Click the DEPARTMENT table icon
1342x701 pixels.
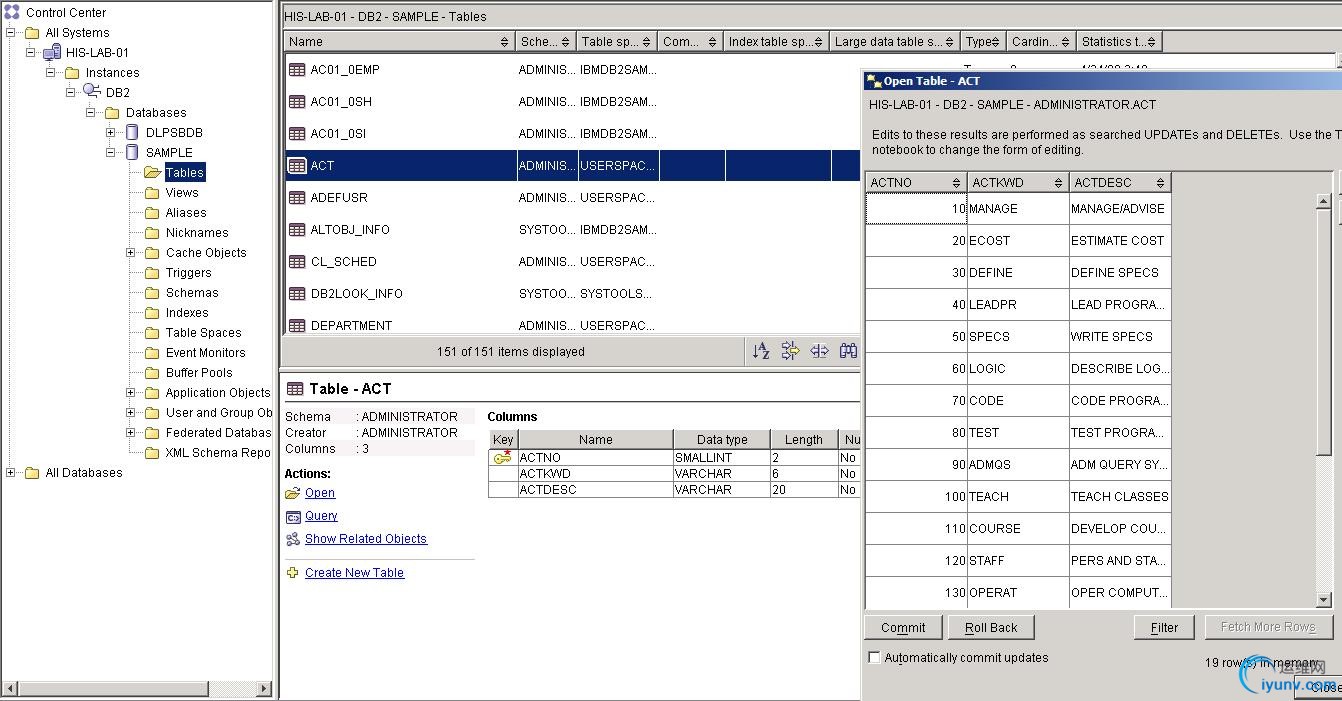point(297,326)
